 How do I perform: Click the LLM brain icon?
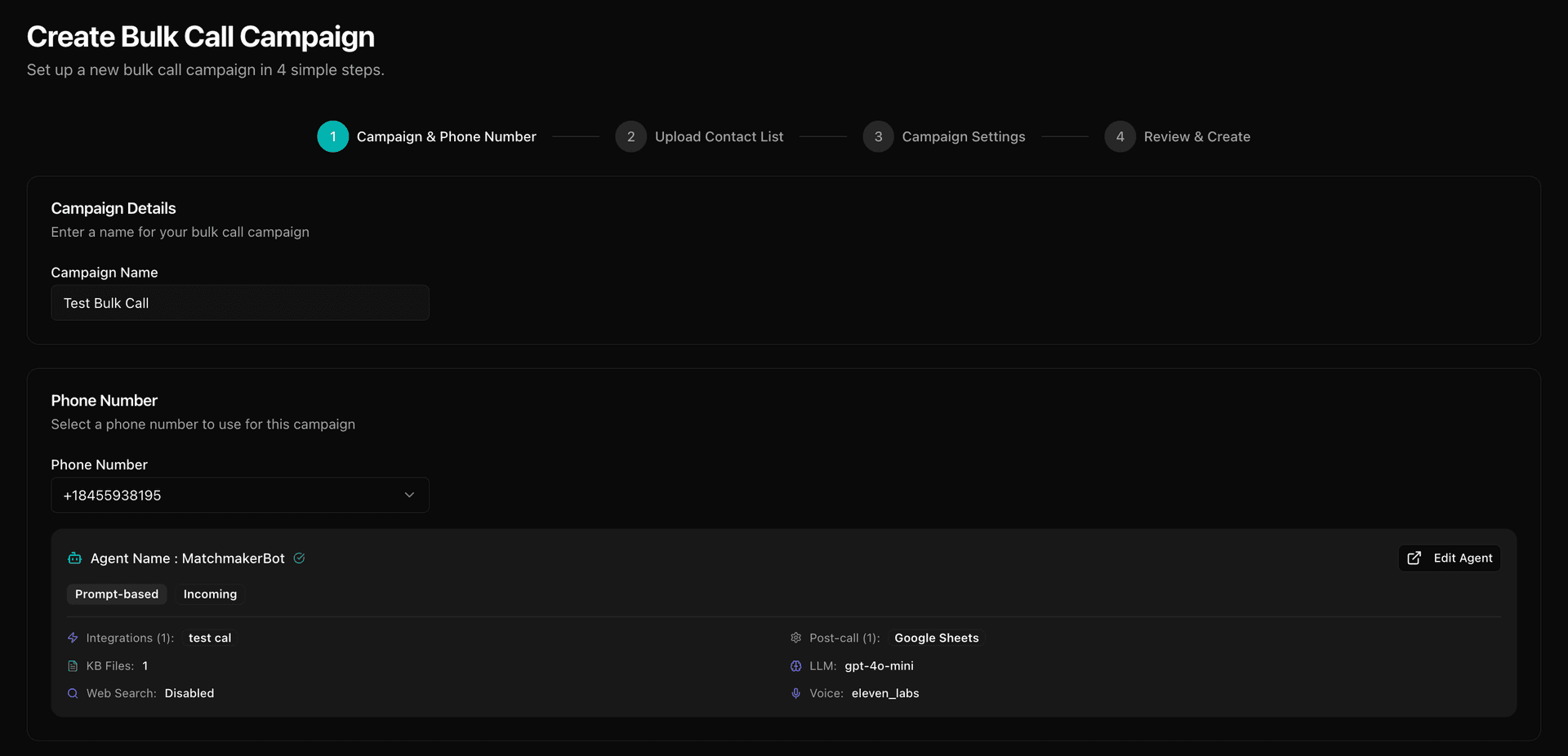795,666
